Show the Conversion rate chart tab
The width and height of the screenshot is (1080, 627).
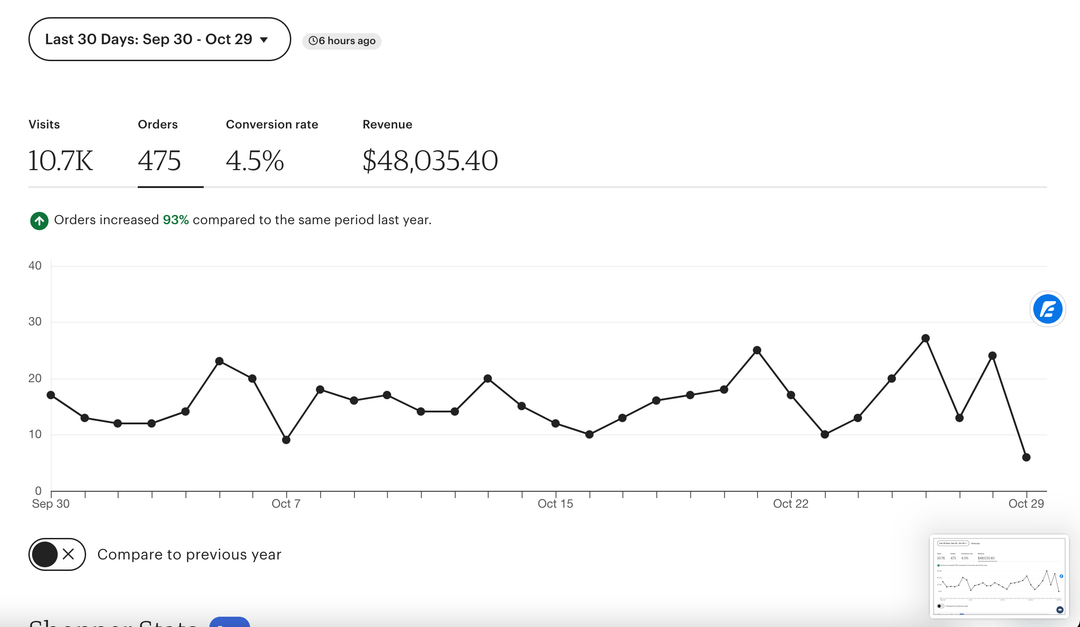click(271, 148)
